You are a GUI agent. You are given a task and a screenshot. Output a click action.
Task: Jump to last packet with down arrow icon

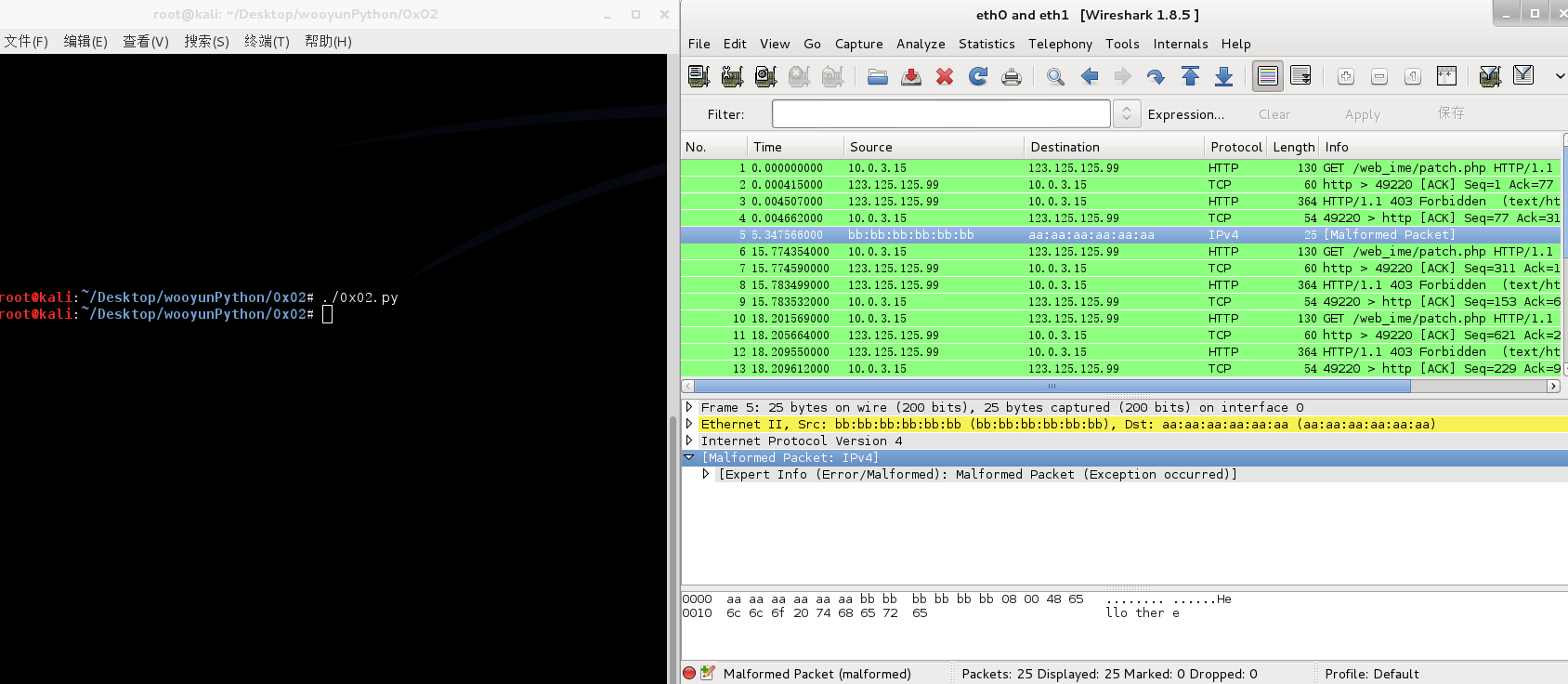click(1223, 76)
